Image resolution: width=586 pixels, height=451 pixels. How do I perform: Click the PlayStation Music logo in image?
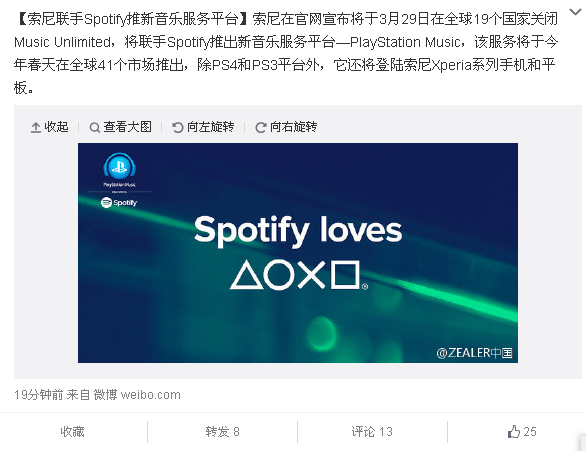(x=120, y=170)
